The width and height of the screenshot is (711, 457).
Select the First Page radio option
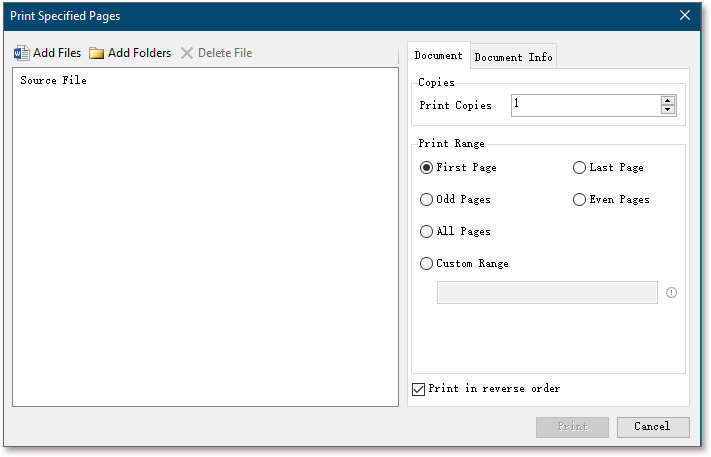pyautogui.click(x=426, y=168)
